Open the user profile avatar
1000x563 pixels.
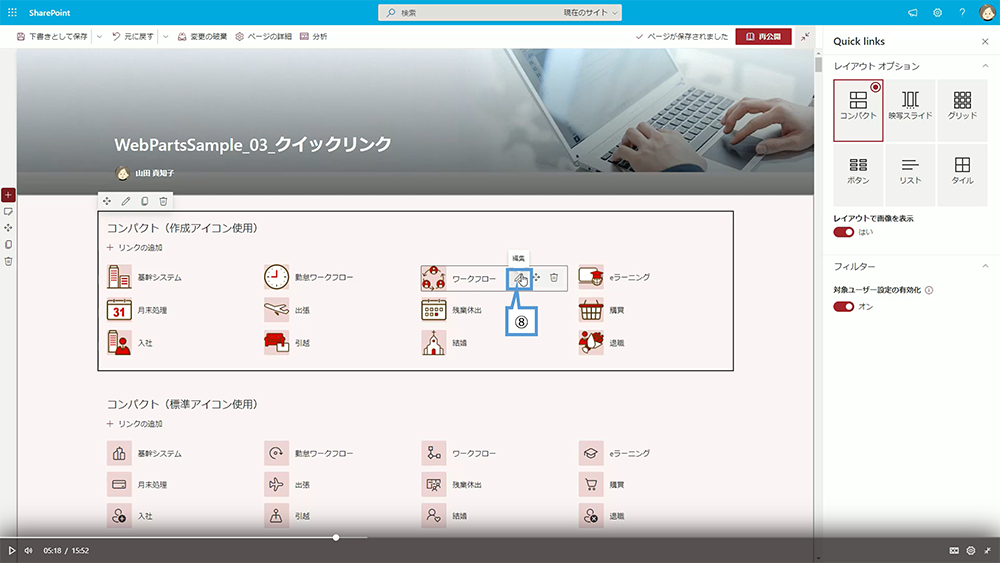[987, 12]
